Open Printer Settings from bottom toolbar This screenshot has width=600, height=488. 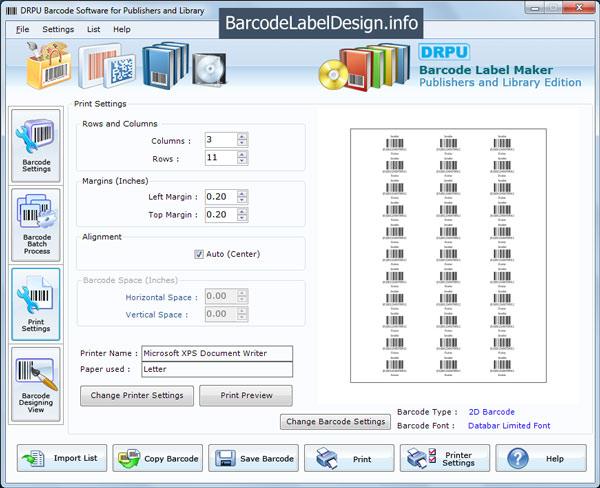pyautogui.click(x=444, y=458)
